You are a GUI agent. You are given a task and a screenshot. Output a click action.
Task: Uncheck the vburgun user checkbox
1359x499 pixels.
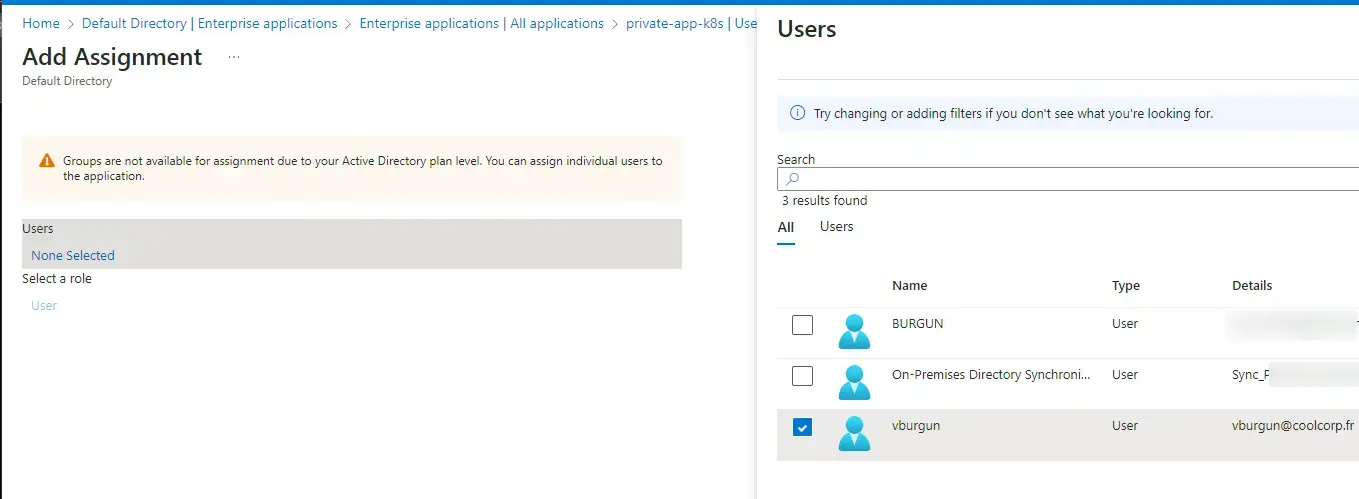(x=802, y=427)
